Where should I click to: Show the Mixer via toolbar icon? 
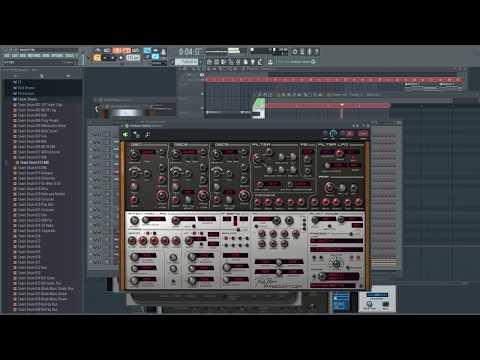tap(231, 62)
